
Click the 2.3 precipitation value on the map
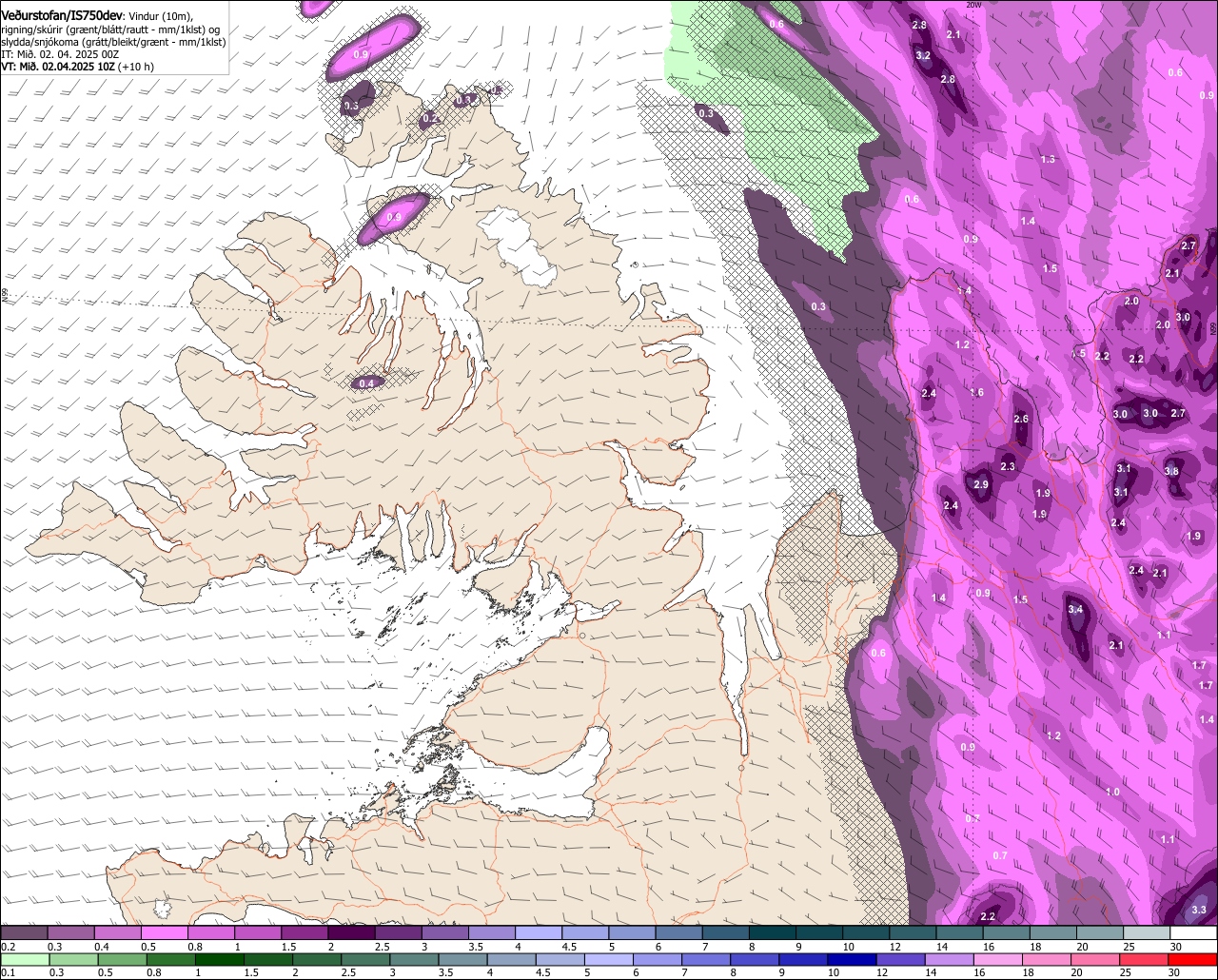click(x=1008, y=467)
